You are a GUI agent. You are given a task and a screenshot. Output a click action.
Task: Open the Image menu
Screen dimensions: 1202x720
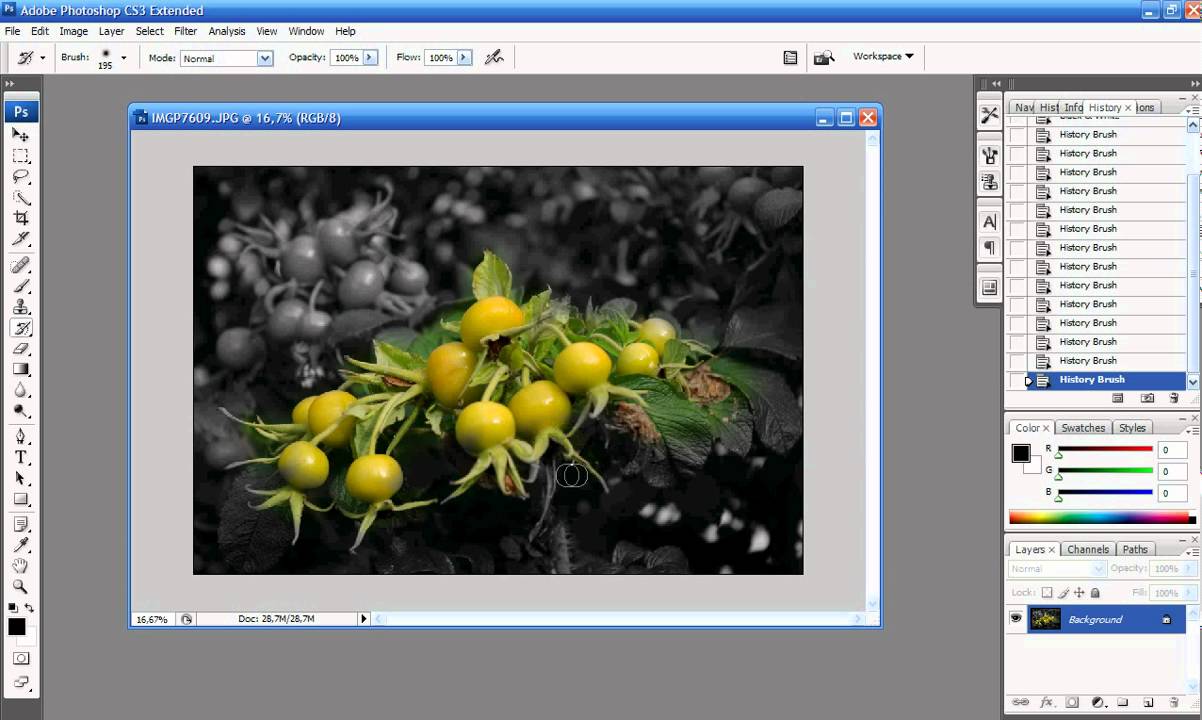click(x=73, y=31)
